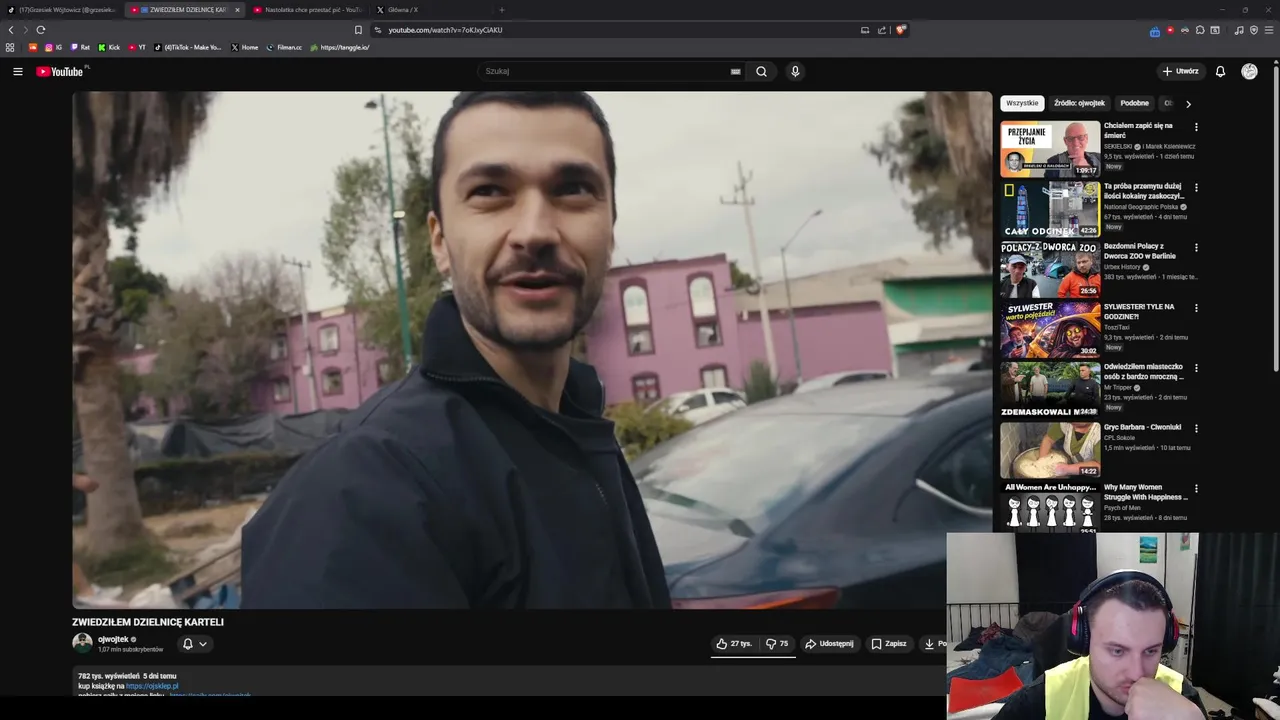Open YouTube notifications bell

click(1220, 71)
